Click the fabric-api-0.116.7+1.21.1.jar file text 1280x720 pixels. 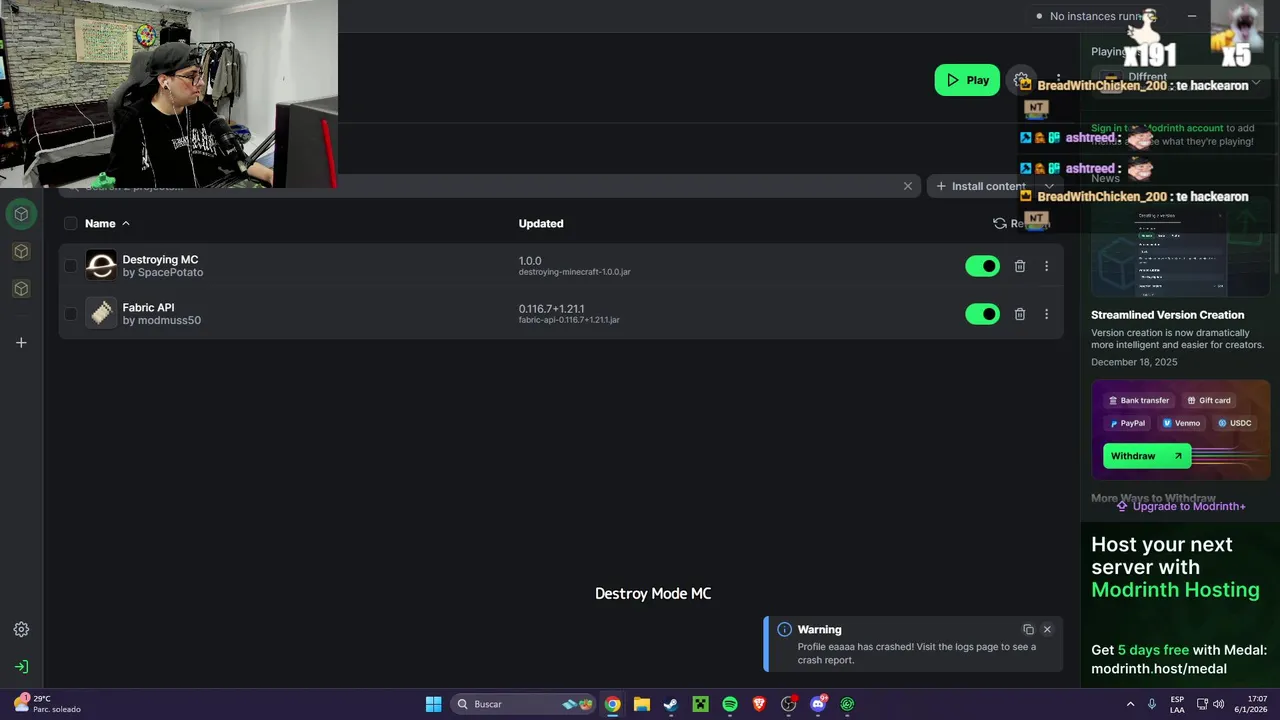point(569,320)
